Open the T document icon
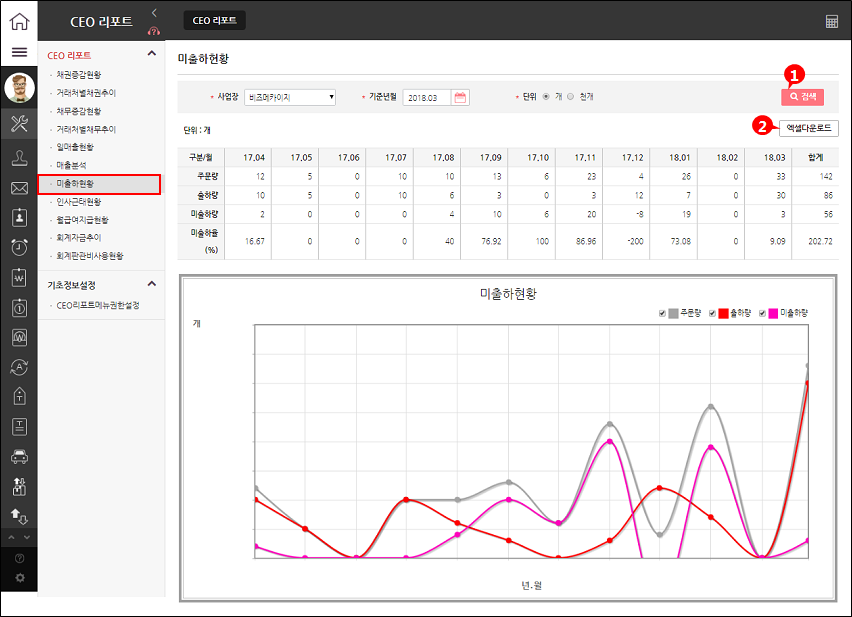Image resolution: width=852 pixels, height=617 pixels. click(20, 426)
